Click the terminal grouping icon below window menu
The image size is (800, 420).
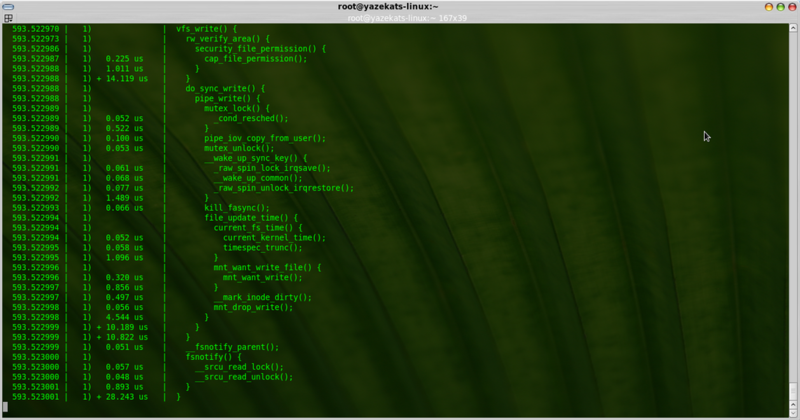(x=8, y=18)
